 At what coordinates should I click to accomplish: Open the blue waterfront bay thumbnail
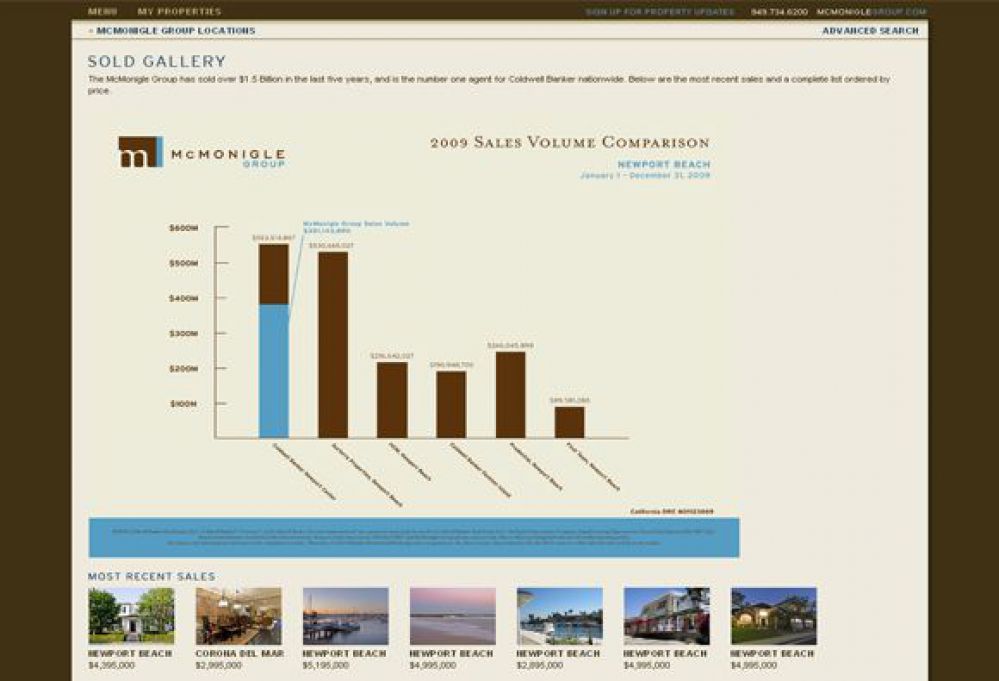point(559,616)
